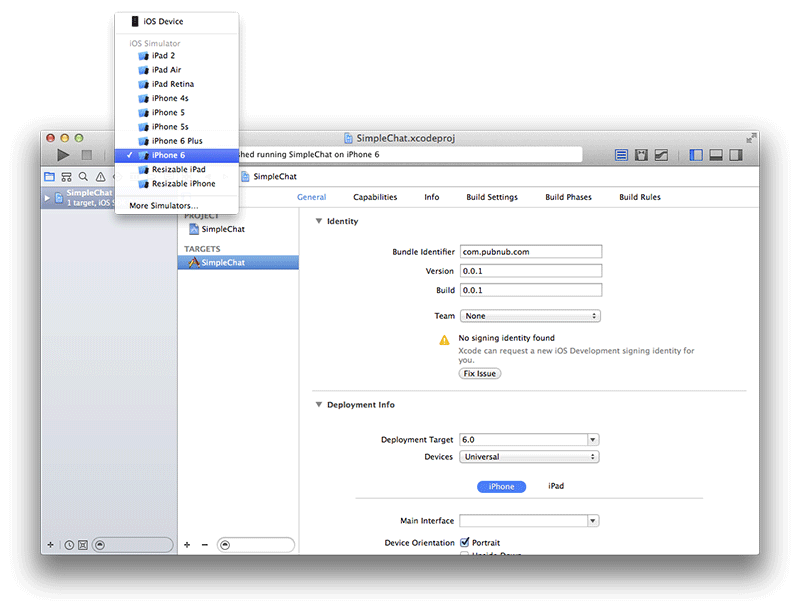Click the Bundle Identifier text field
The image size is (800, 611).
(530, 252)
